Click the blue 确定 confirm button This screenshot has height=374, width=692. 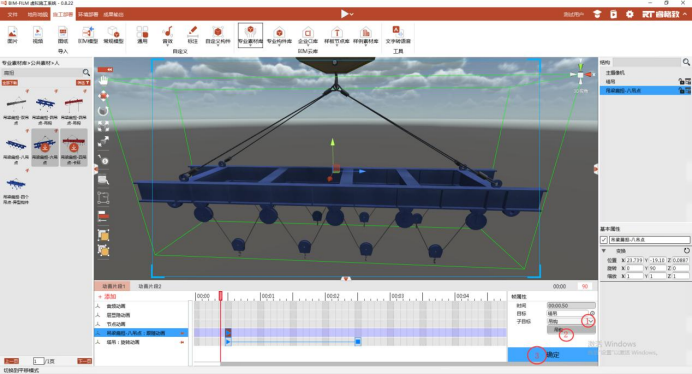coord(553,355)
